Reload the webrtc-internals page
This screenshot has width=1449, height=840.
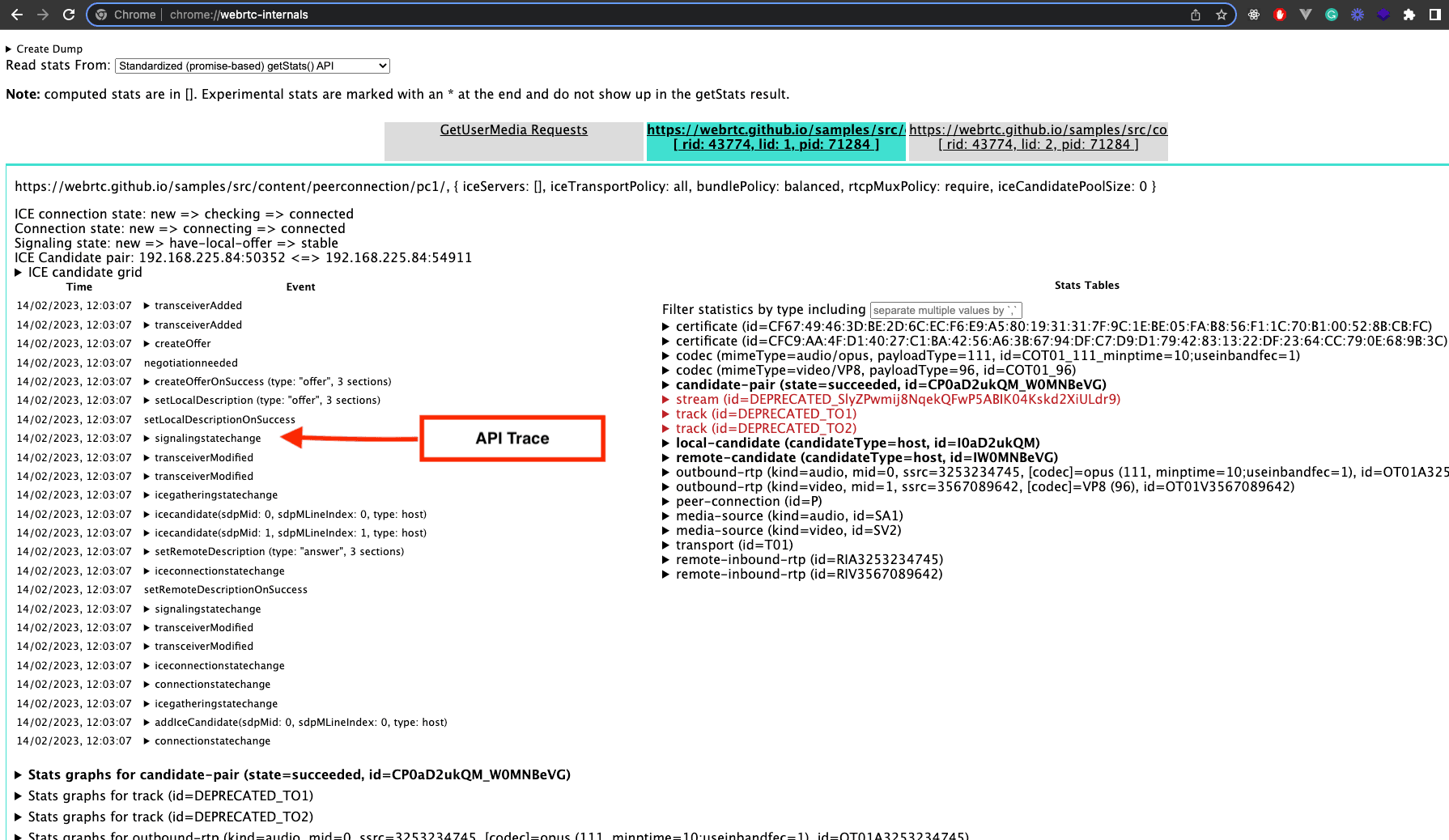pyautogui.click(x=69, y=15)
